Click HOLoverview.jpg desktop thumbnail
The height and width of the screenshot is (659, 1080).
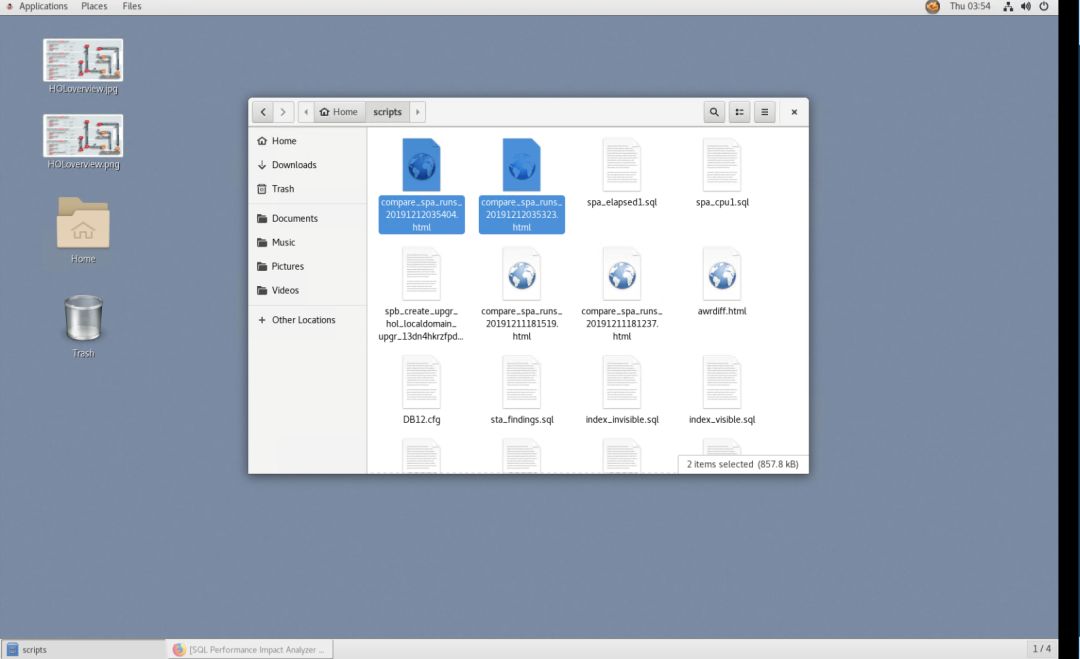coord(83,61)
